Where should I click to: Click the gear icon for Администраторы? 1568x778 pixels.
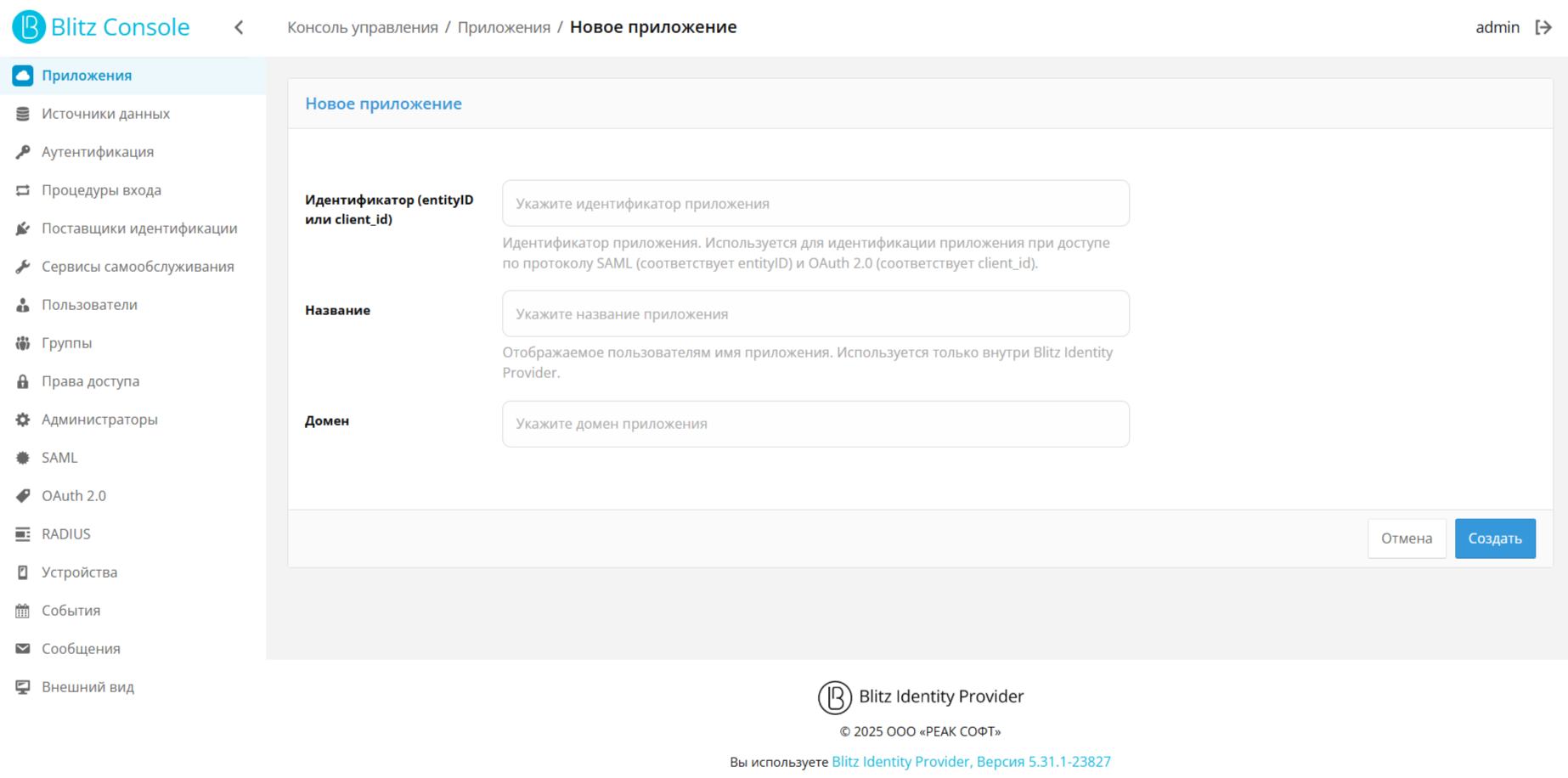[23, 420]
